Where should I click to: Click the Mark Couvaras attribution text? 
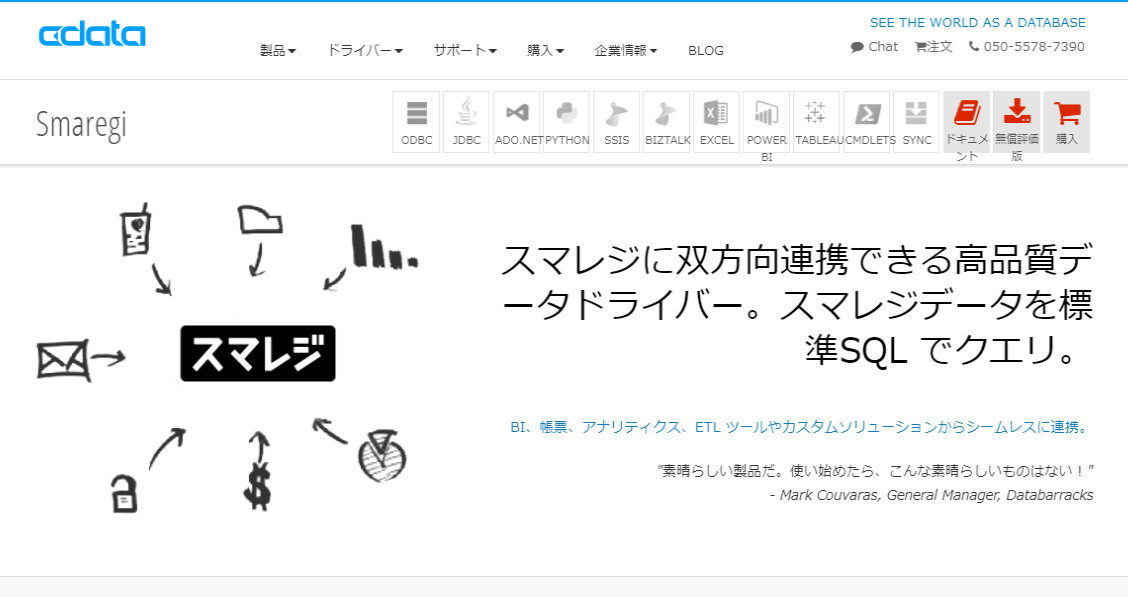click(932, 495)
